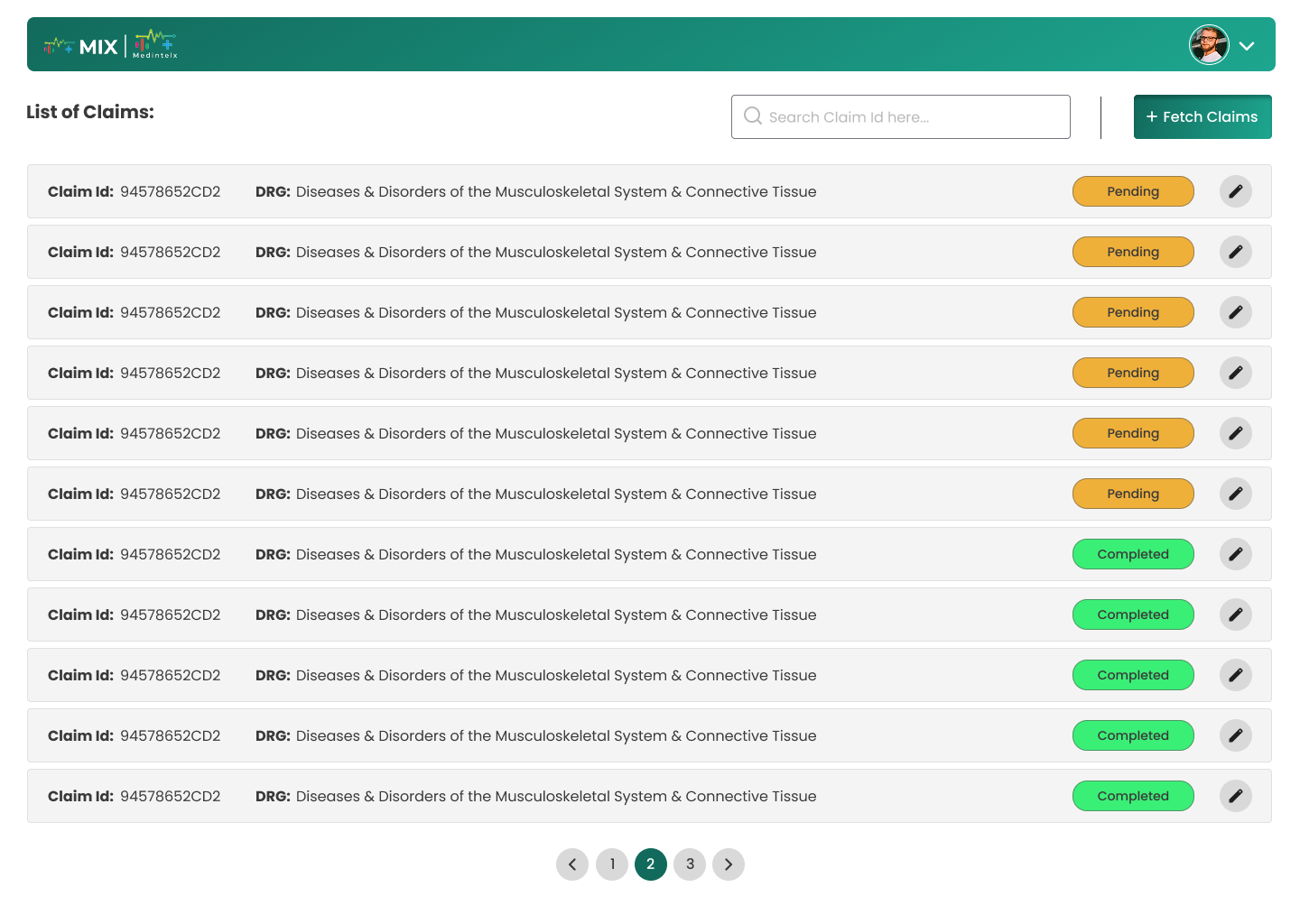1300x924 pixels.
Task: Click edit pencil on the first Completed claim
Action: 1235,554
